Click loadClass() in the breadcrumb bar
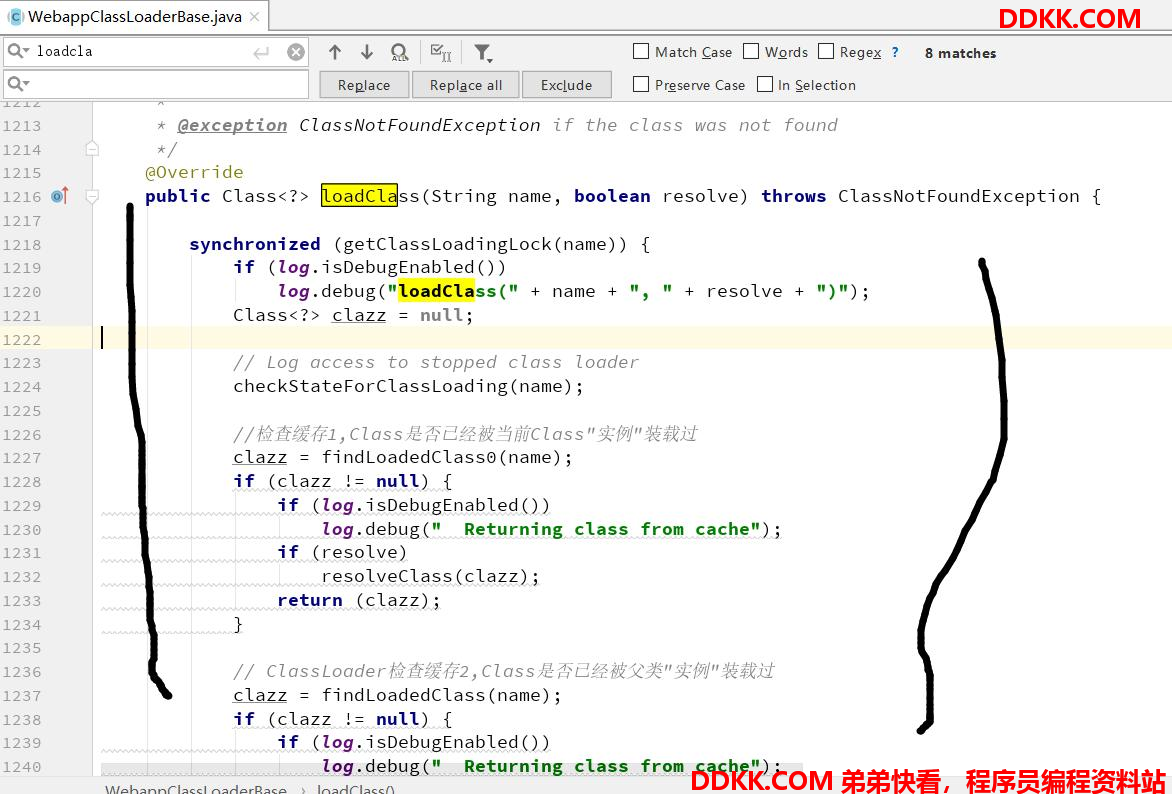Viewport: 1172px width, 794px height. coord(356,788)
